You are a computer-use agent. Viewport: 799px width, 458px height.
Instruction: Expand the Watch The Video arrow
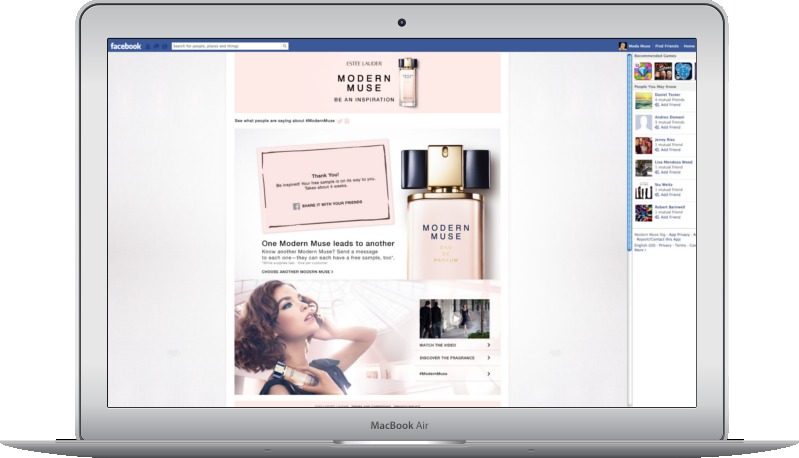(x=489, y=345)
